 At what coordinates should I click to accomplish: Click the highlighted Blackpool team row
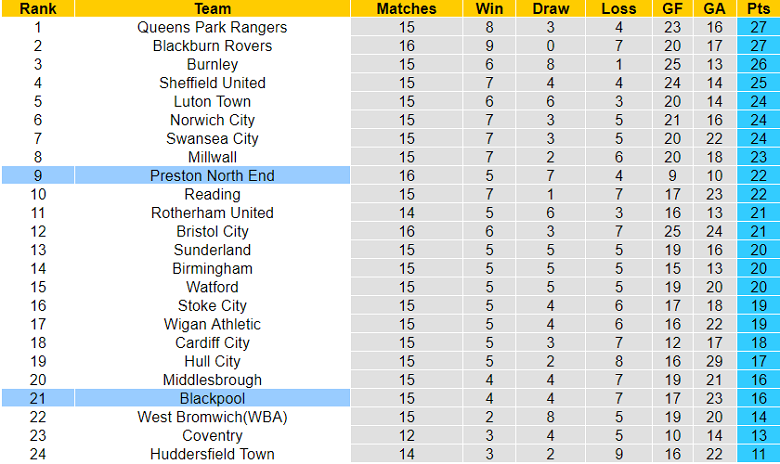pos(212,398)
